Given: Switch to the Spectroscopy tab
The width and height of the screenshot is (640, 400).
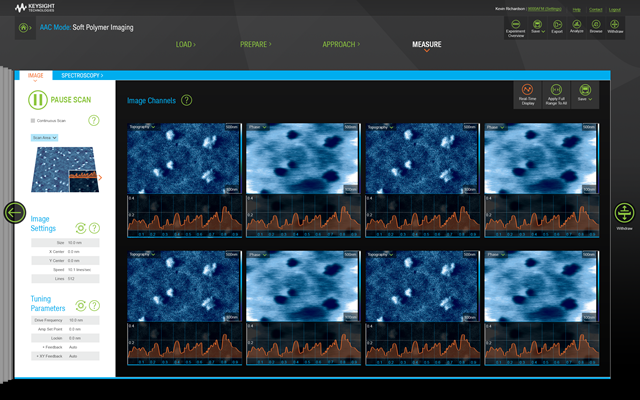Looking at the screenshot, I should (x=82, y=75).
